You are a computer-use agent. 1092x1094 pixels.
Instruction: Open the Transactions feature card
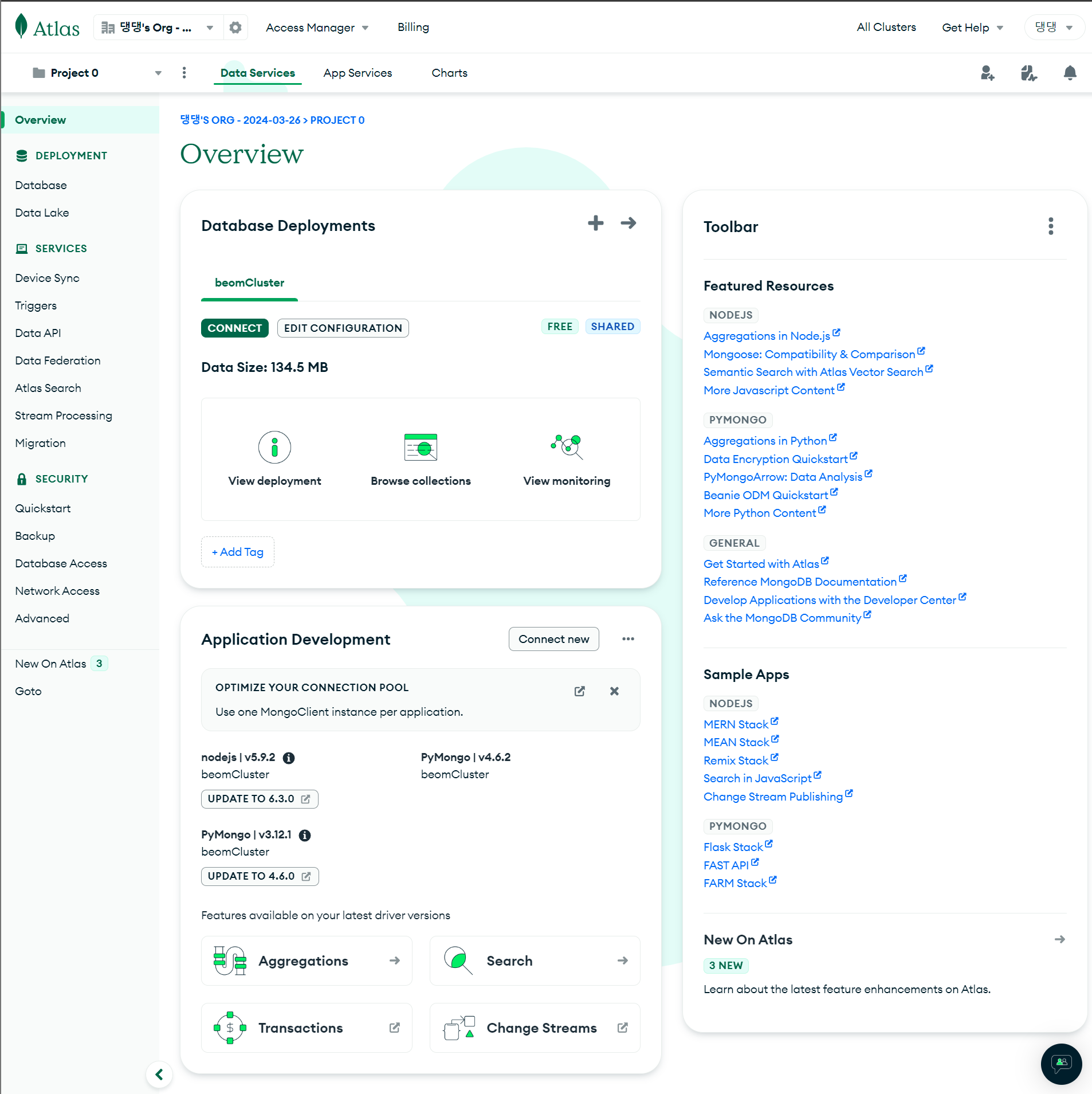[x=307, y=1028]
